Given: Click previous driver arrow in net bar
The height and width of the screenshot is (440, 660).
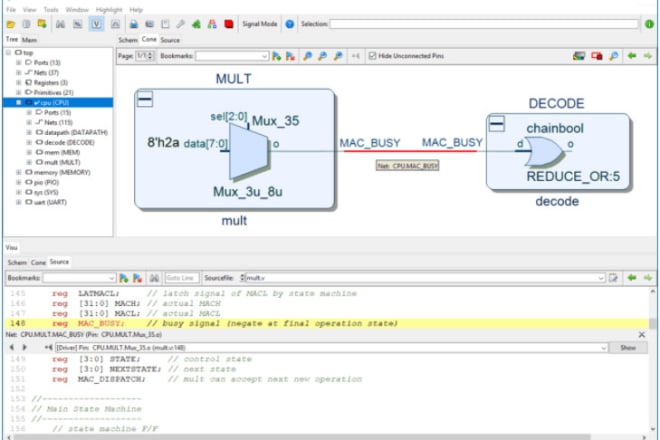Looking at the screenshot, I should [x=12, y=347].
